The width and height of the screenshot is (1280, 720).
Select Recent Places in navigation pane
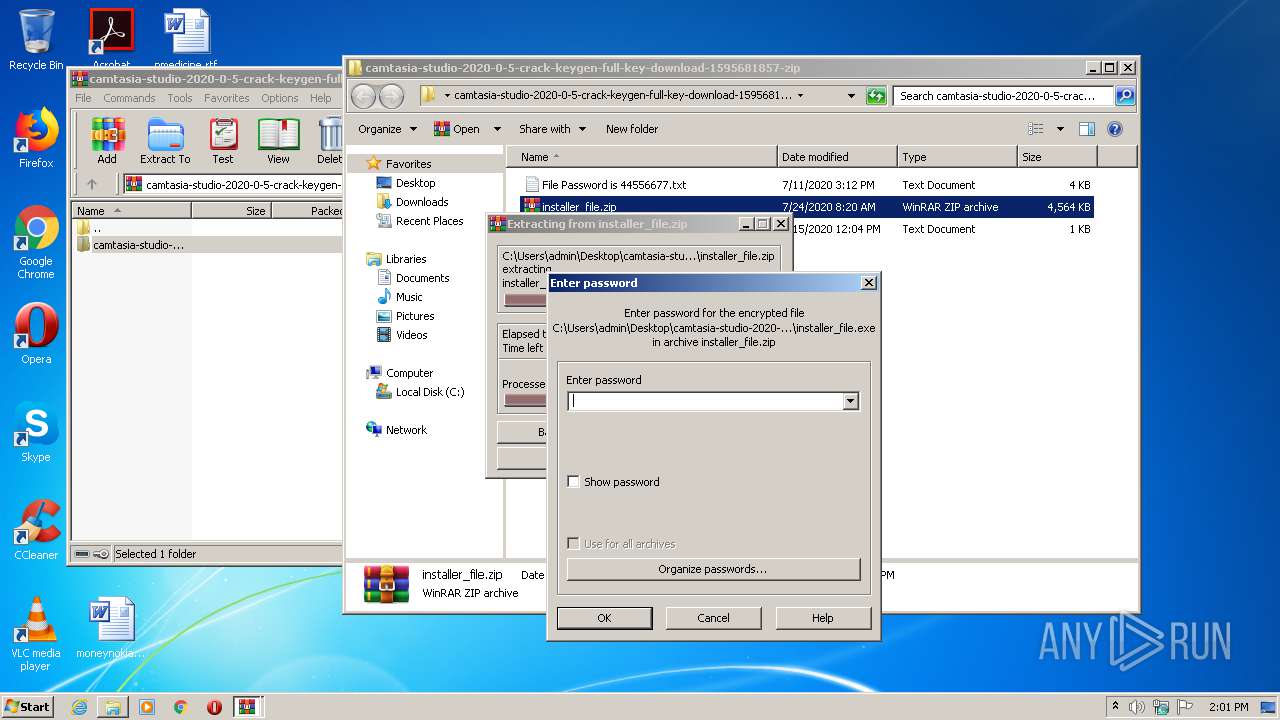click(429, 221)
